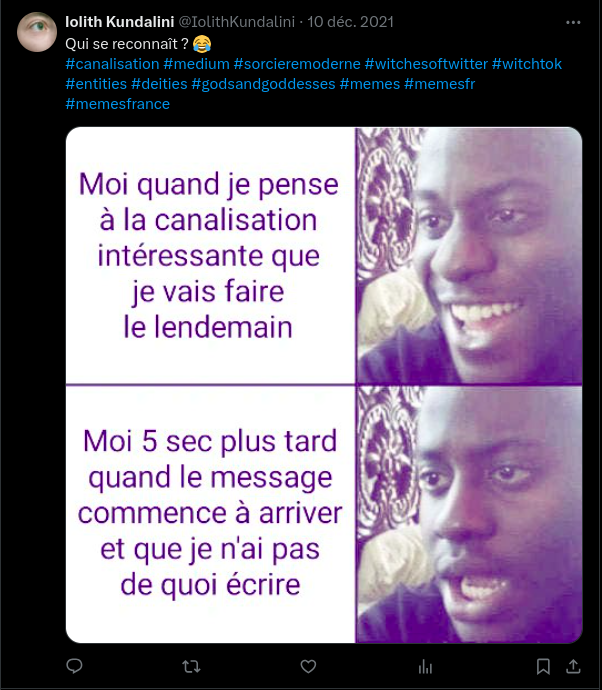
Task: Click the share upload icon
Action: (573, 667)
